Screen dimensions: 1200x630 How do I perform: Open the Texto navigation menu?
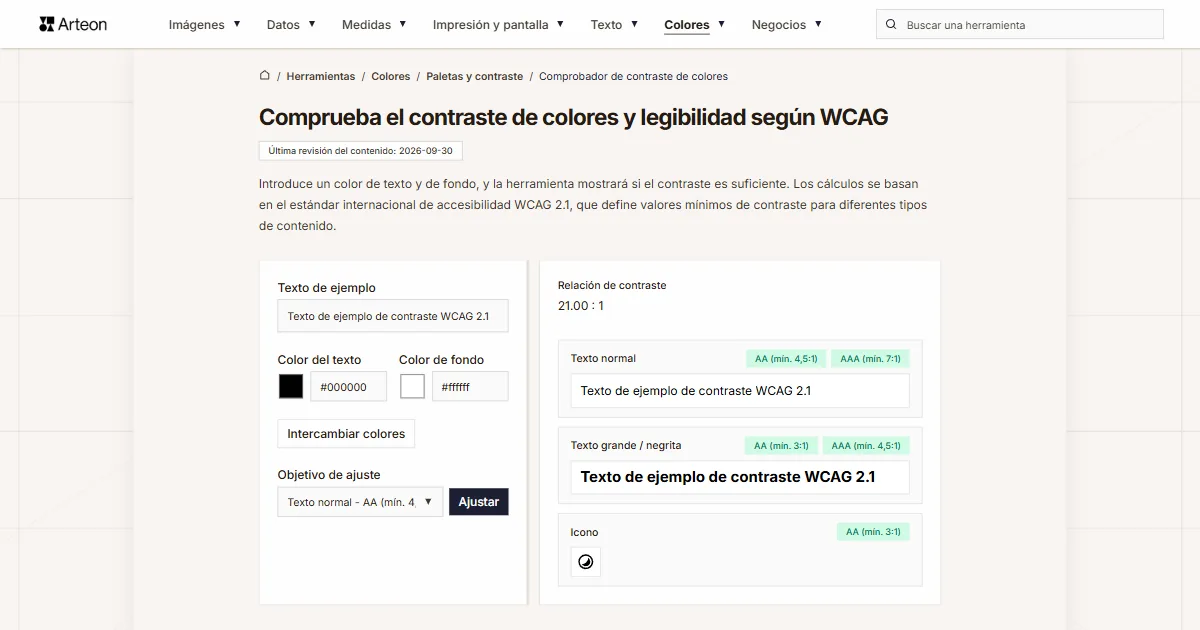point(614,24)
